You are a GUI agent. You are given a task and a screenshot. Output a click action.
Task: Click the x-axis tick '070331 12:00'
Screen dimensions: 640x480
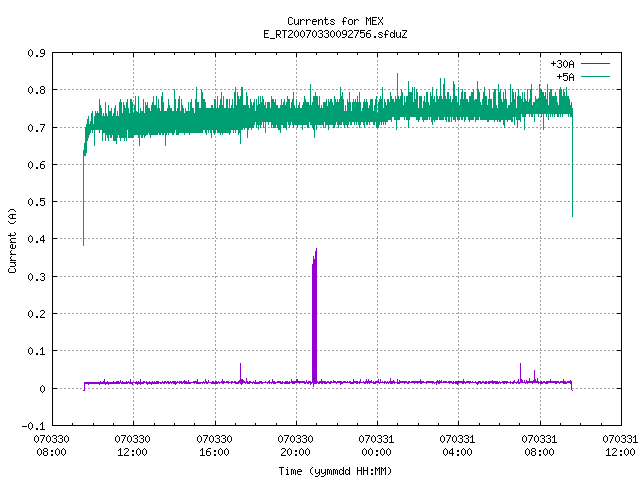point(620,446)
